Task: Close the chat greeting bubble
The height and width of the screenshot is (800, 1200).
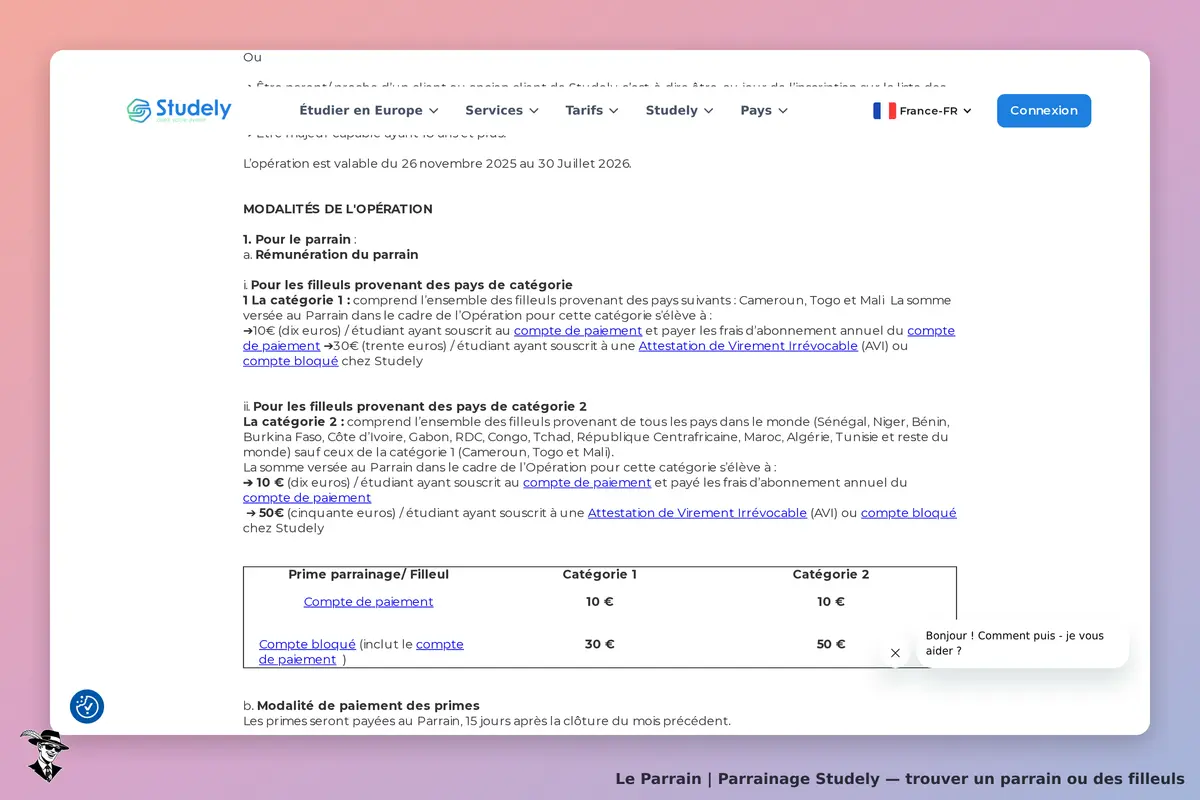Action: pyautogui.click(x=895, y=653)
